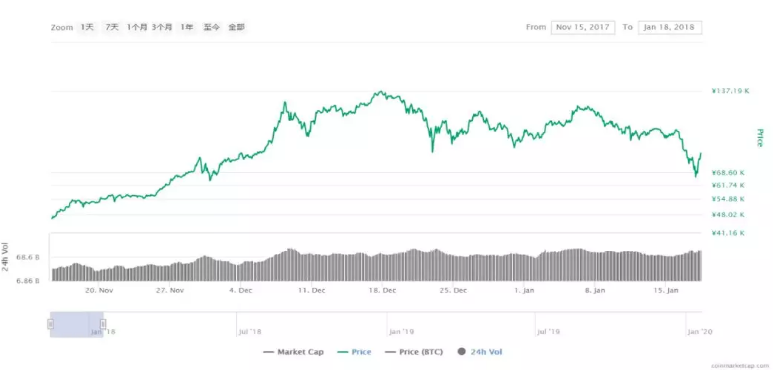The image size is (773, 378).
Task: Toggle the Price (BTC) series legend
Action: [414, 352]
